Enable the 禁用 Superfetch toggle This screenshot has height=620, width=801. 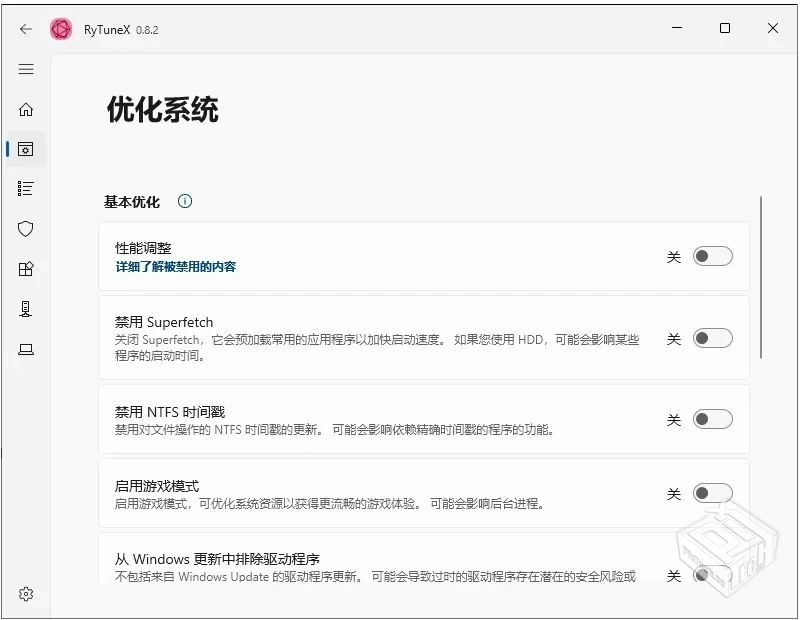[713, 340]
